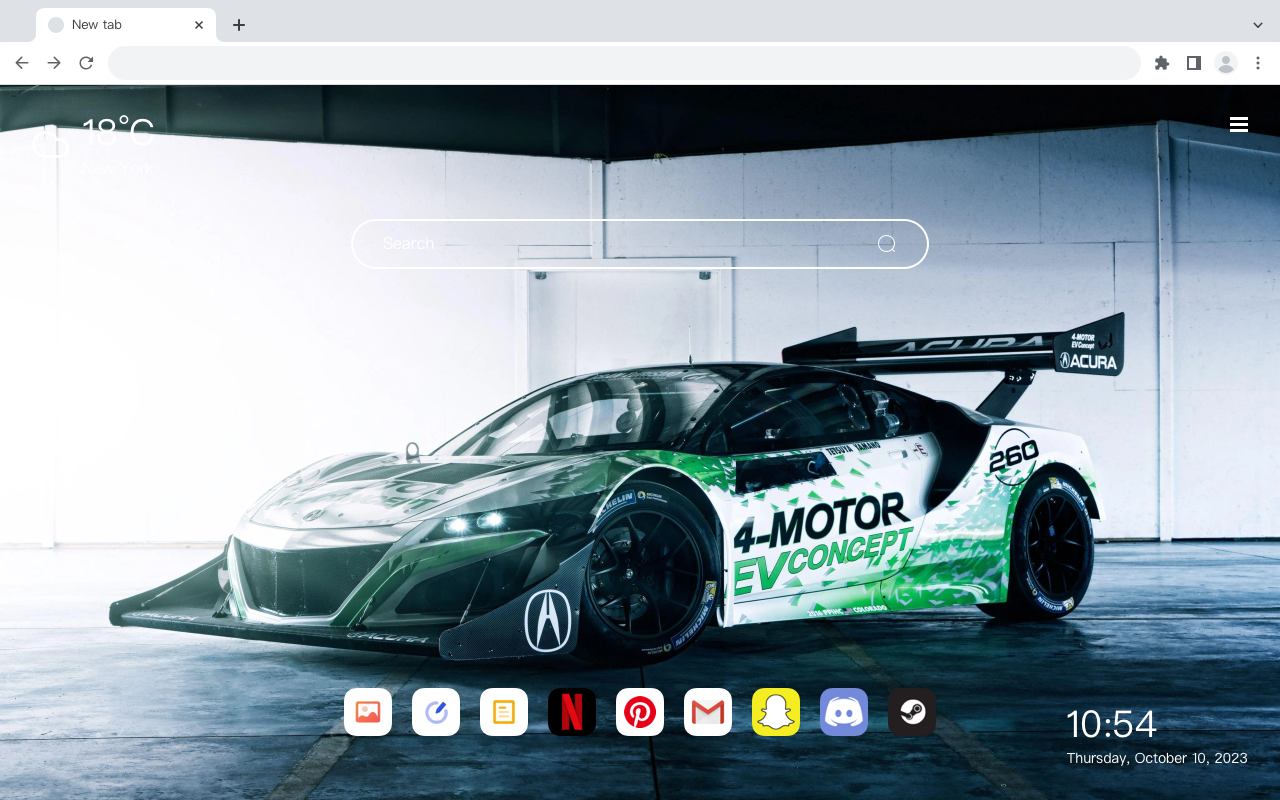Click into the page Search field
Image resolution: width=1280 pixels, height=800 pixels.
point(640,244)
